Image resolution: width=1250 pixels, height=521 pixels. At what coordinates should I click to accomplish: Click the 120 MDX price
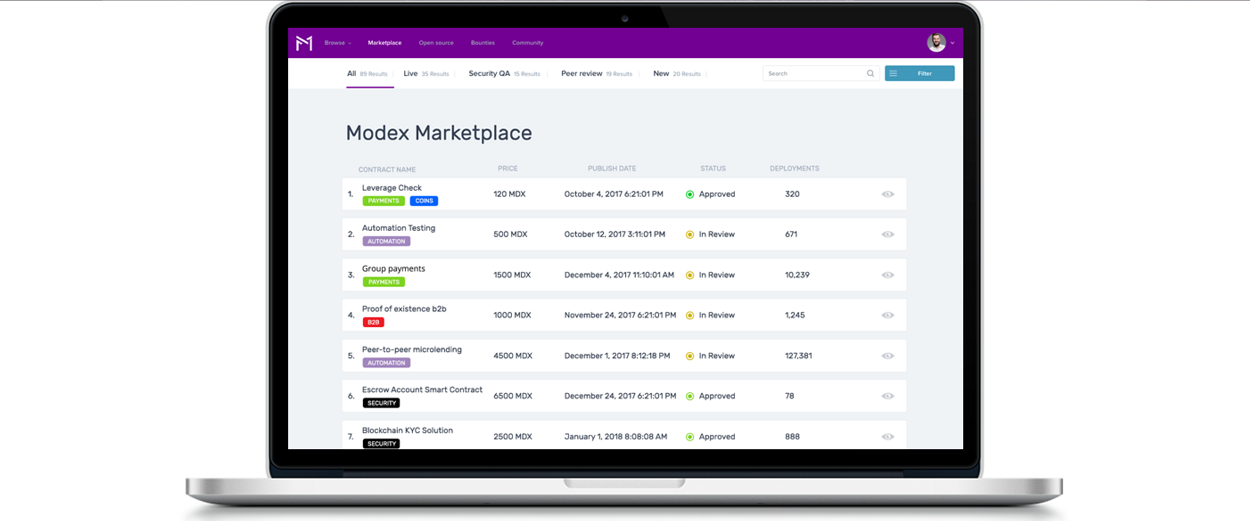tap(510, 194)
